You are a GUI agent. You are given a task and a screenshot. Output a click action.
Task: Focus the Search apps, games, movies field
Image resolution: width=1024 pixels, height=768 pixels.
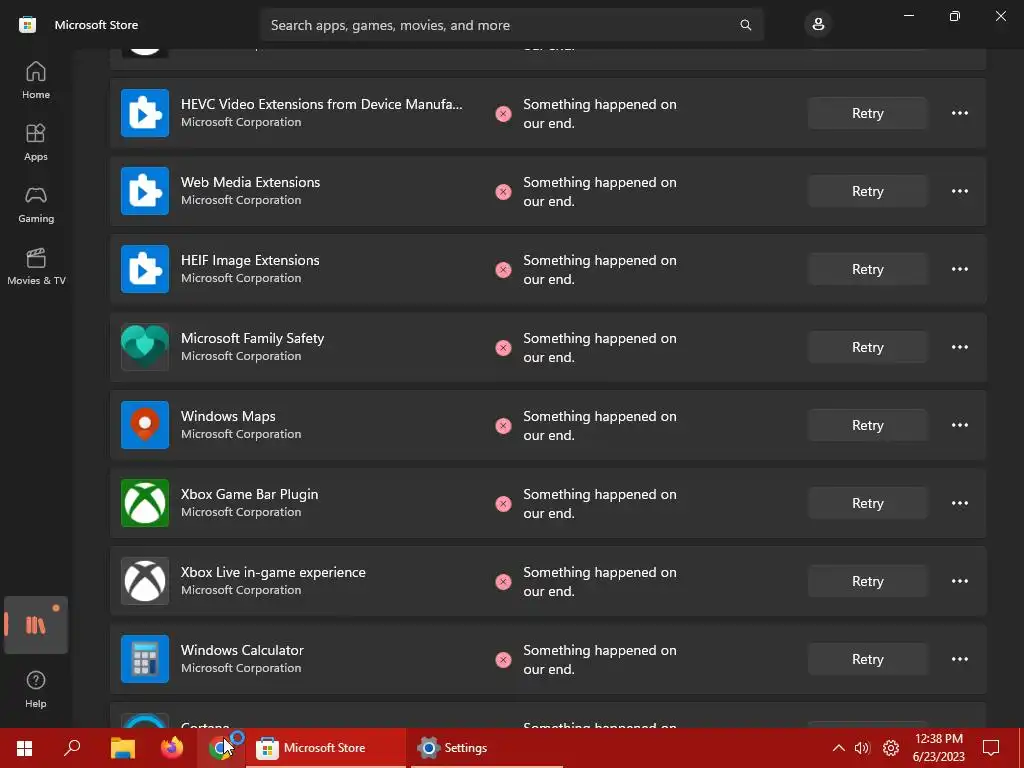[x=511, y=25]
